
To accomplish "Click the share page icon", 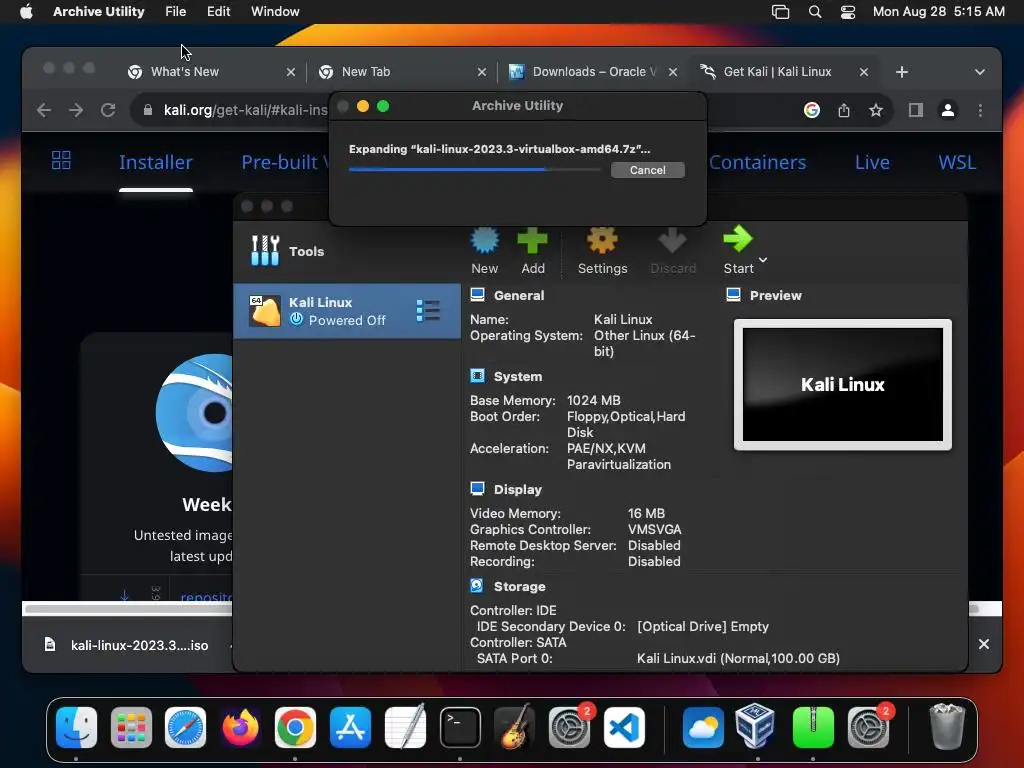I will click(844, 110).
